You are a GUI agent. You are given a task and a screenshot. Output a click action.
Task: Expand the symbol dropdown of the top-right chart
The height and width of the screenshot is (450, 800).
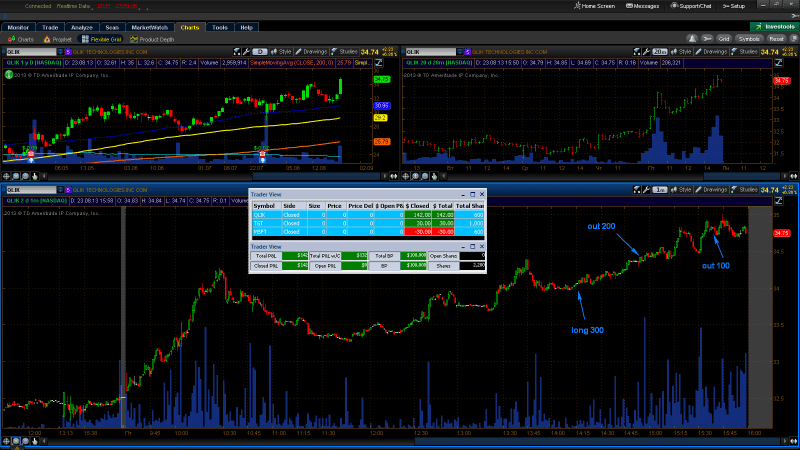pyautogui.click(x=460, y=52)
